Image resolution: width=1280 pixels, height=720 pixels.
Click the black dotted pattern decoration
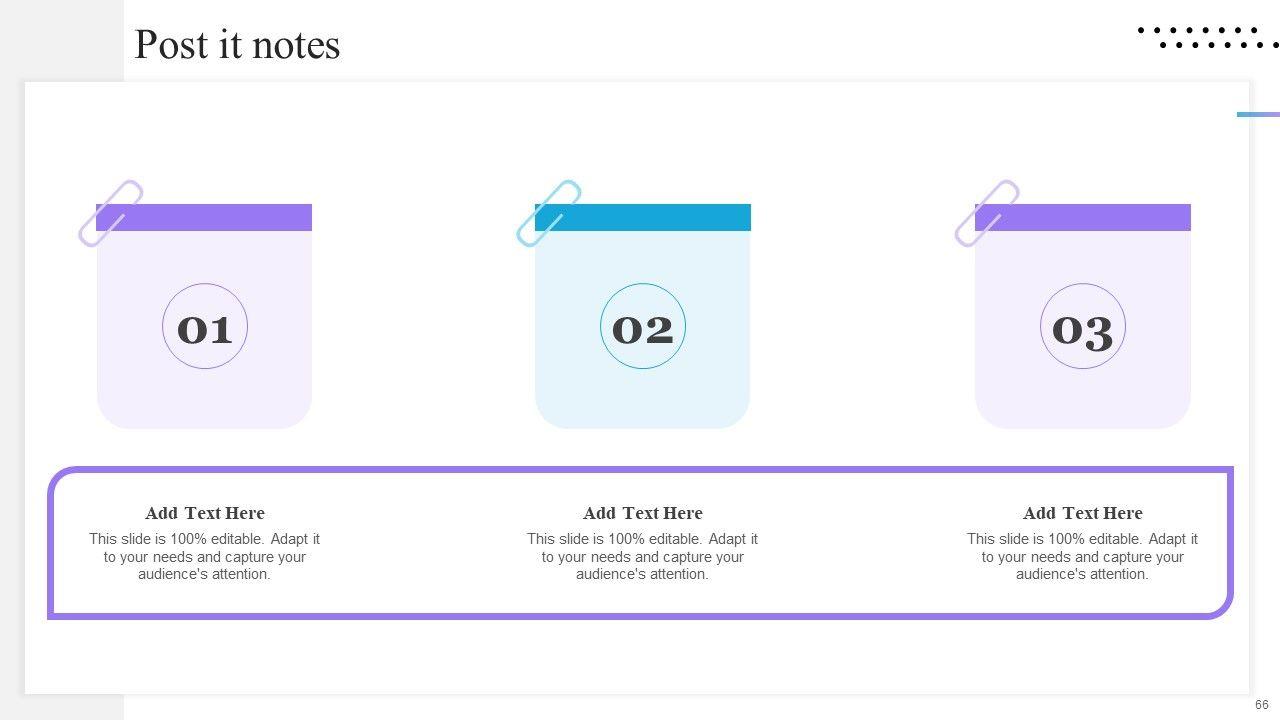click(x=1208, y=38)
